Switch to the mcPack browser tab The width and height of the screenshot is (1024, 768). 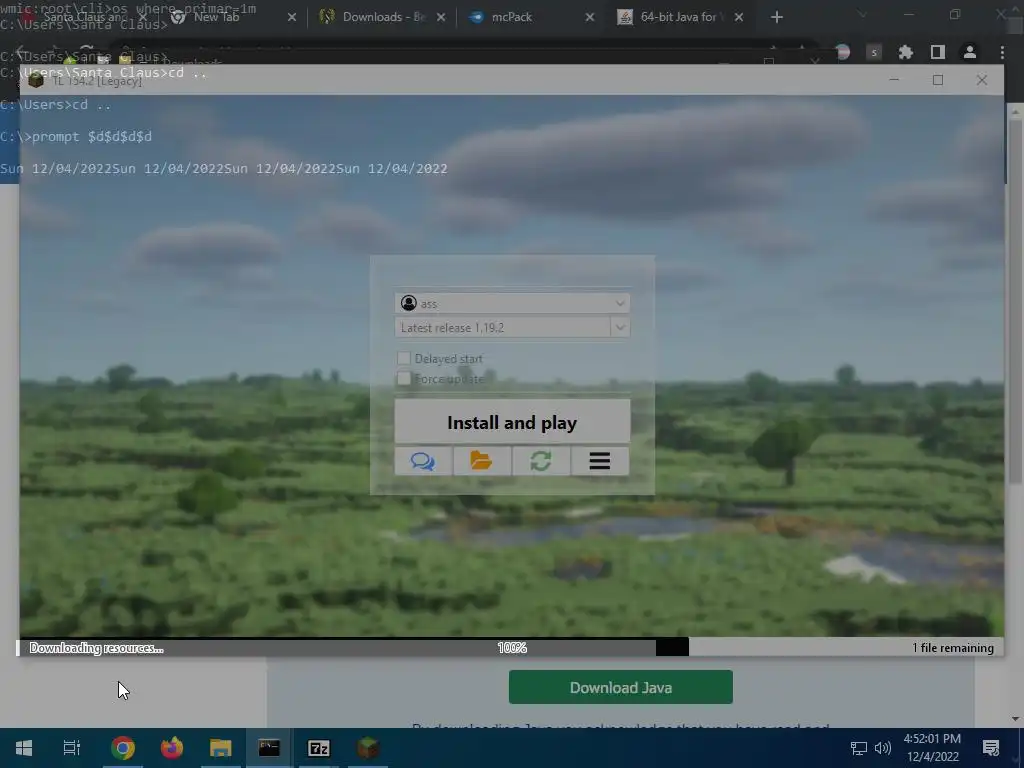(x=530, y=17)
